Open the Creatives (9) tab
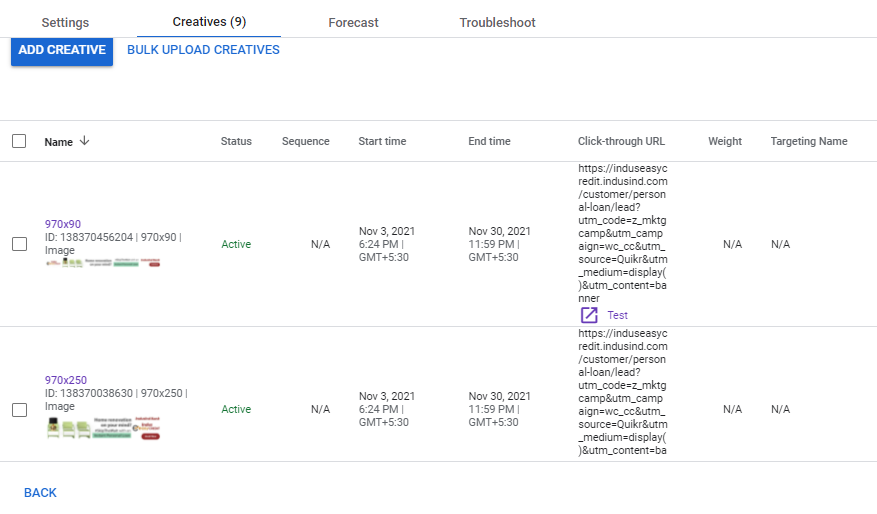This screenshot has width=877, height=514. (209, 22)
